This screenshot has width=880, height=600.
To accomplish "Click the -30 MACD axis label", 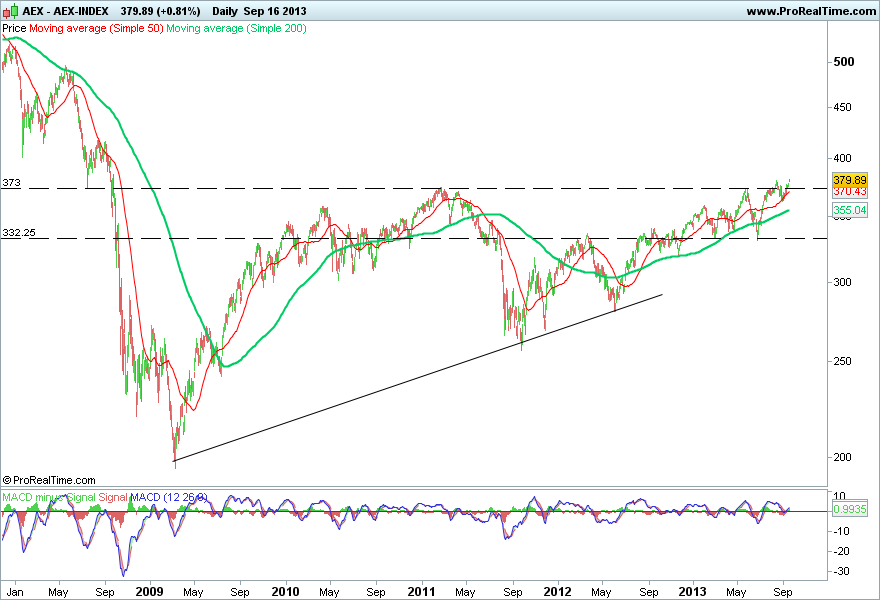I will point(841,571).
